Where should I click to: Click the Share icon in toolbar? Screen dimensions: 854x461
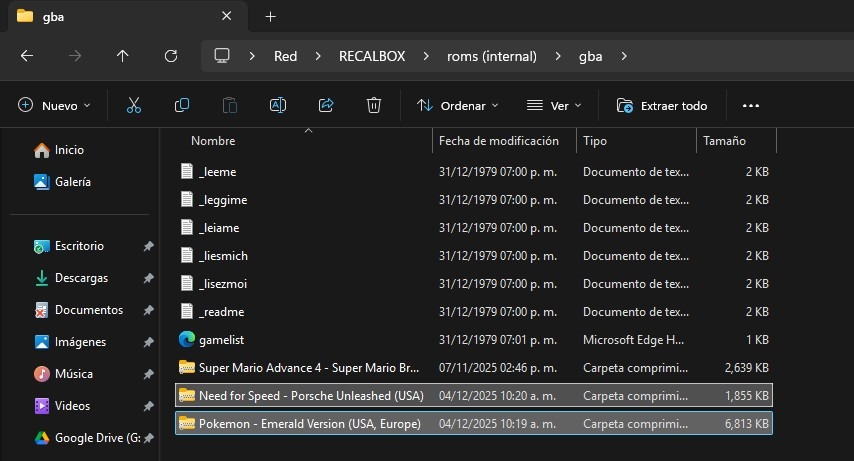325,105
